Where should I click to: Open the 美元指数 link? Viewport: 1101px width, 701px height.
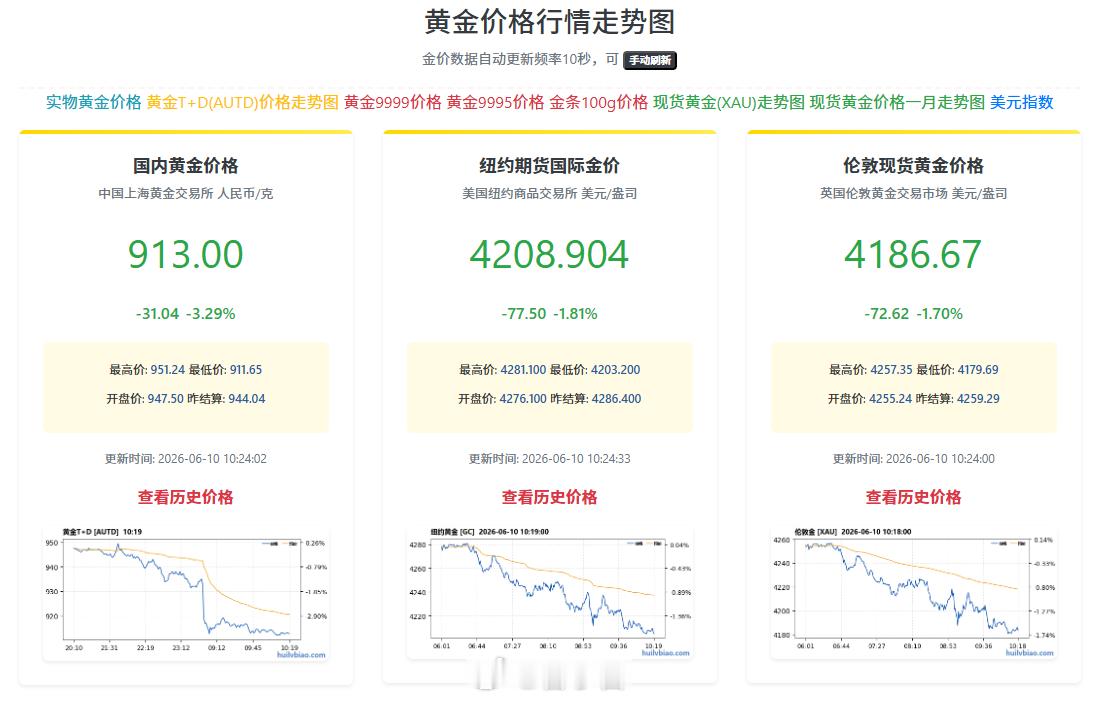coord(1022,103)
